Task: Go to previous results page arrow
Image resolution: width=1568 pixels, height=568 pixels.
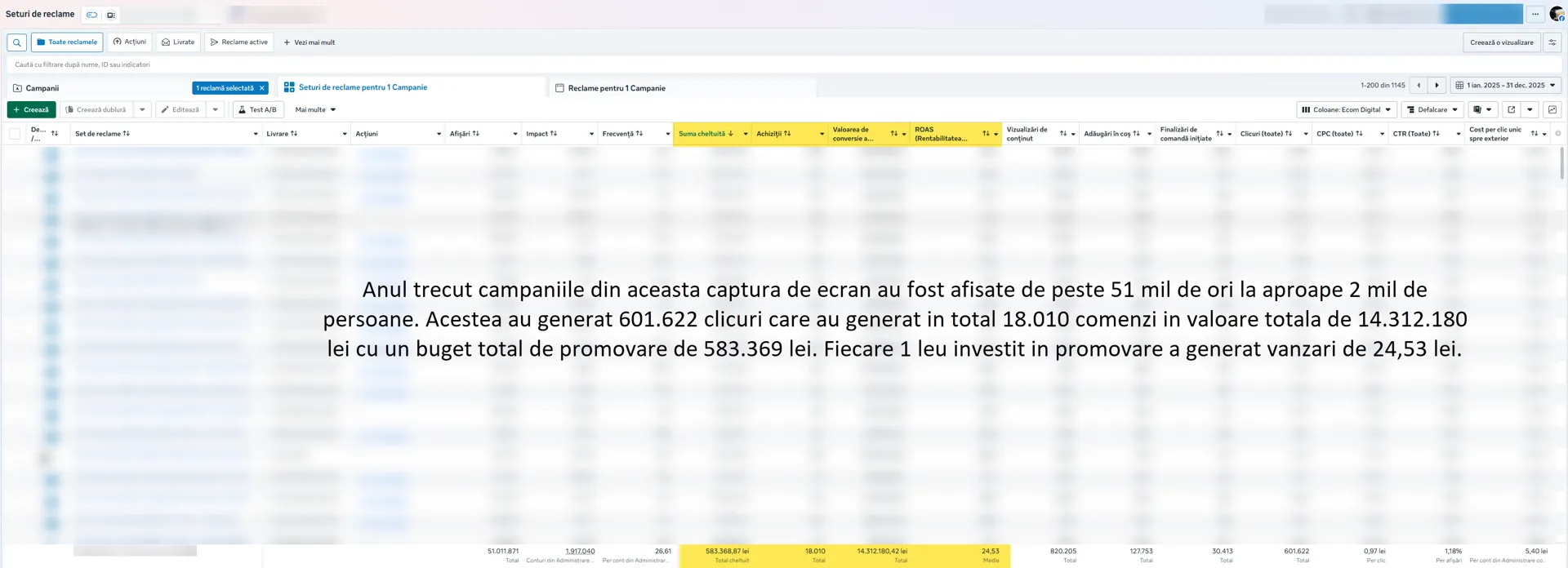Action: (1419, 86)
